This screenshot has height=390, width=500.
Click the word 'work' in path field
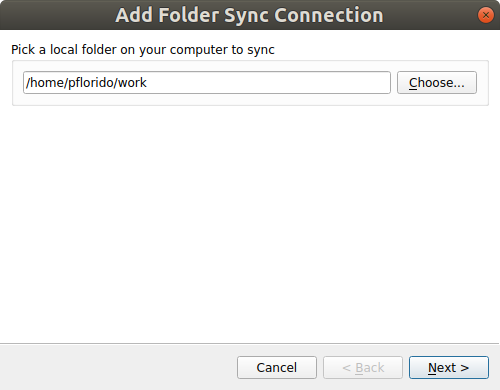pyautogui.click(x=132, y=83)
